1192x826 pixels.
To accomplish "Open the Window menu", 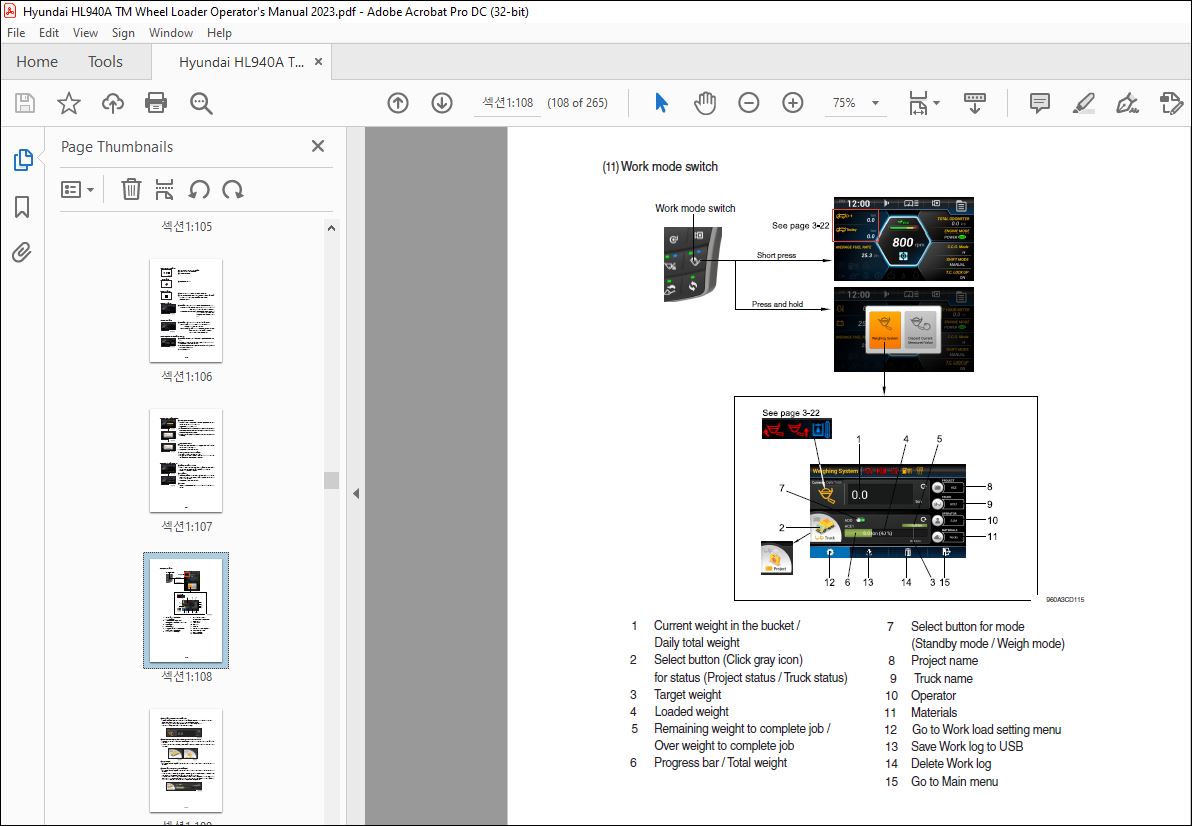I will [x=170, y=33].
